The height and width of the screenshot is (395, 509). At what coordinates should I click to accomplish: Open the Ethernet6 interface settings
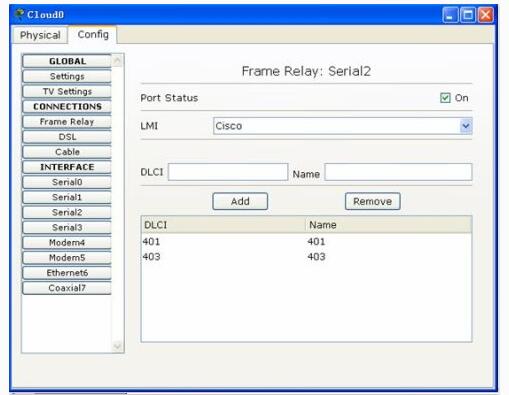click(x=67, y=273)
